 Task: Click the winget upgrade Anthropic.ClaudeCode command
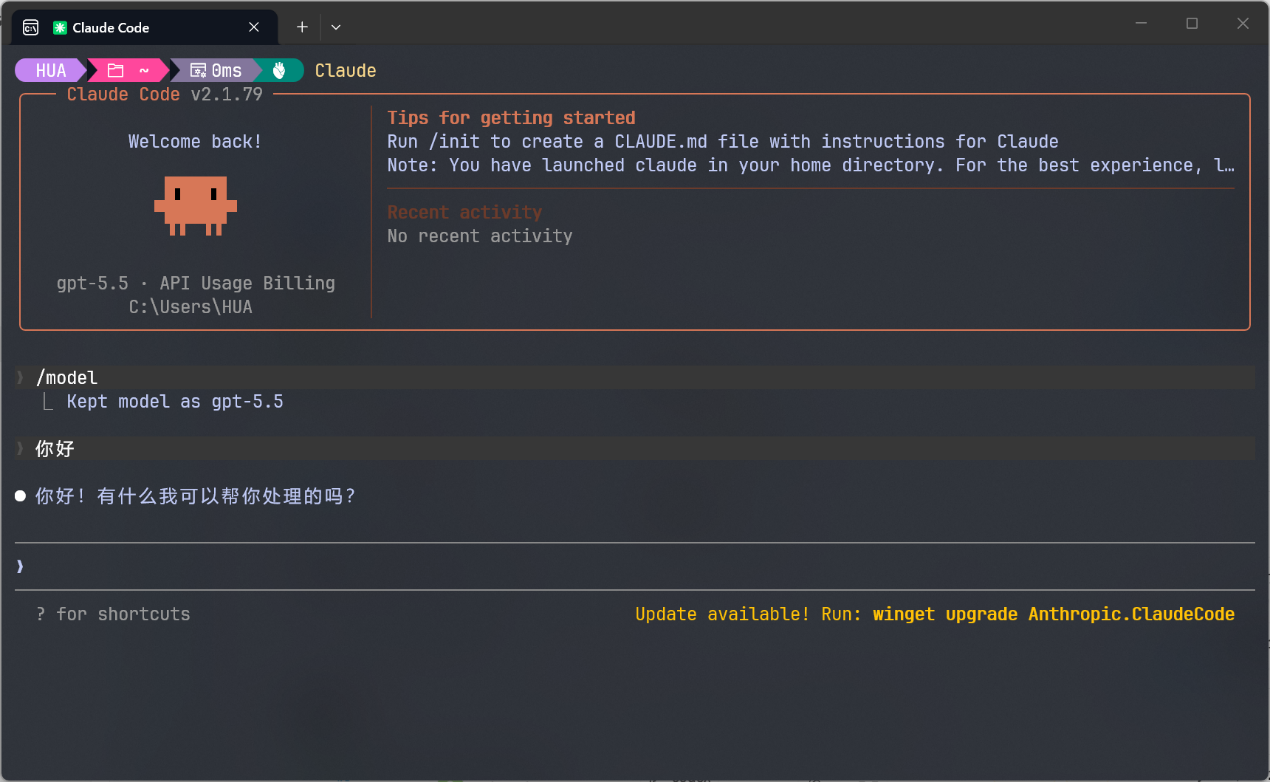(x=1054, y=614)
